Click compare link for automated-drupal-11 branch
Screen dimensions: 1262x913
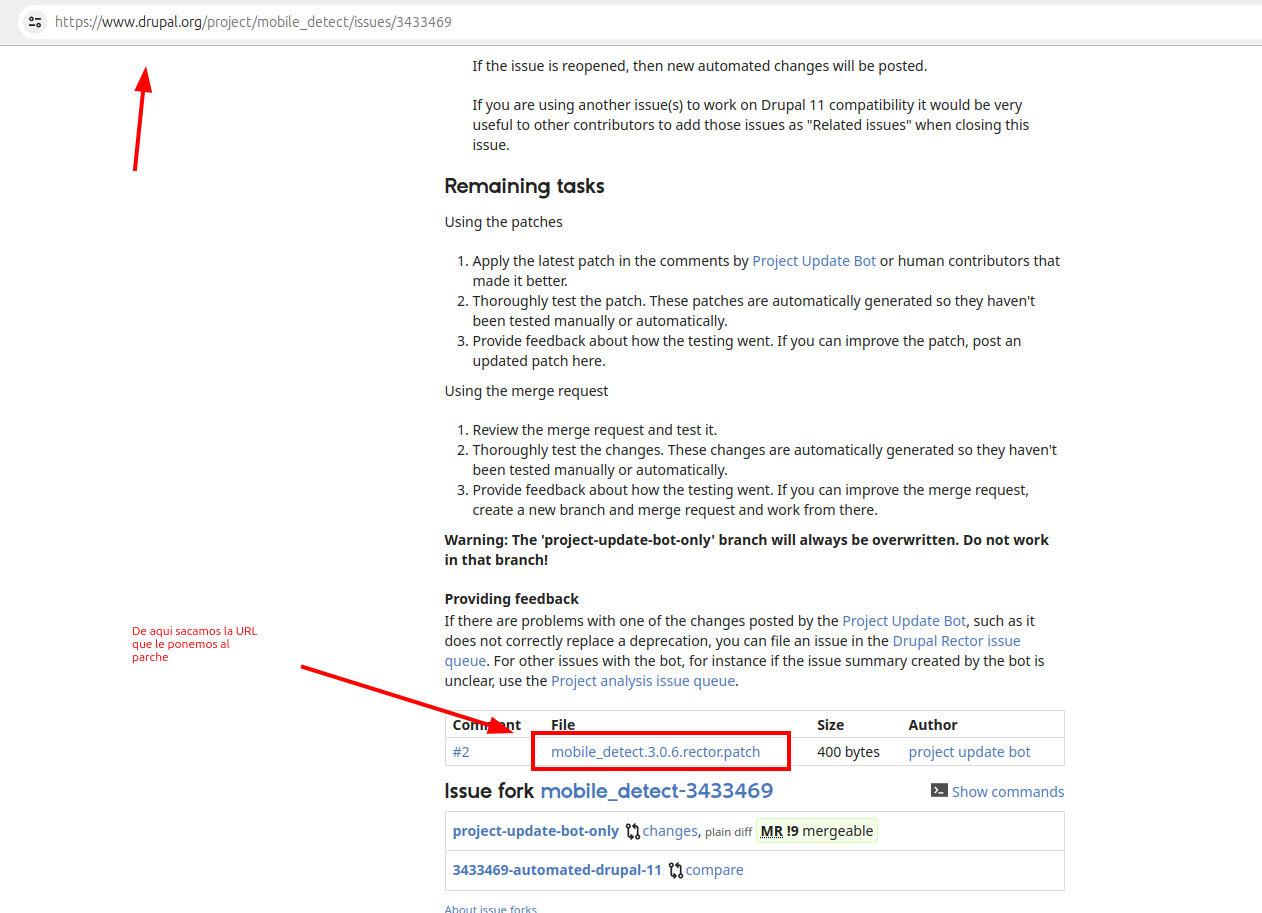tap(714, 870)
